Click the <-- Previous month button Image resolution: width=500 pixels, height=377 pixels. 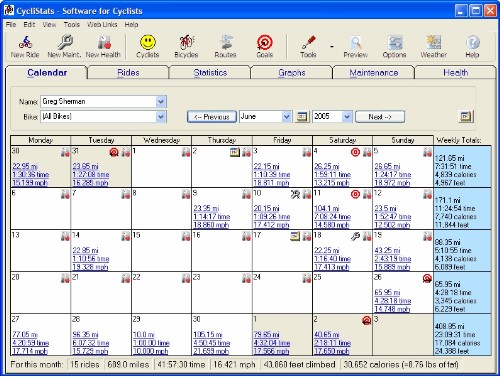point(212,117)
